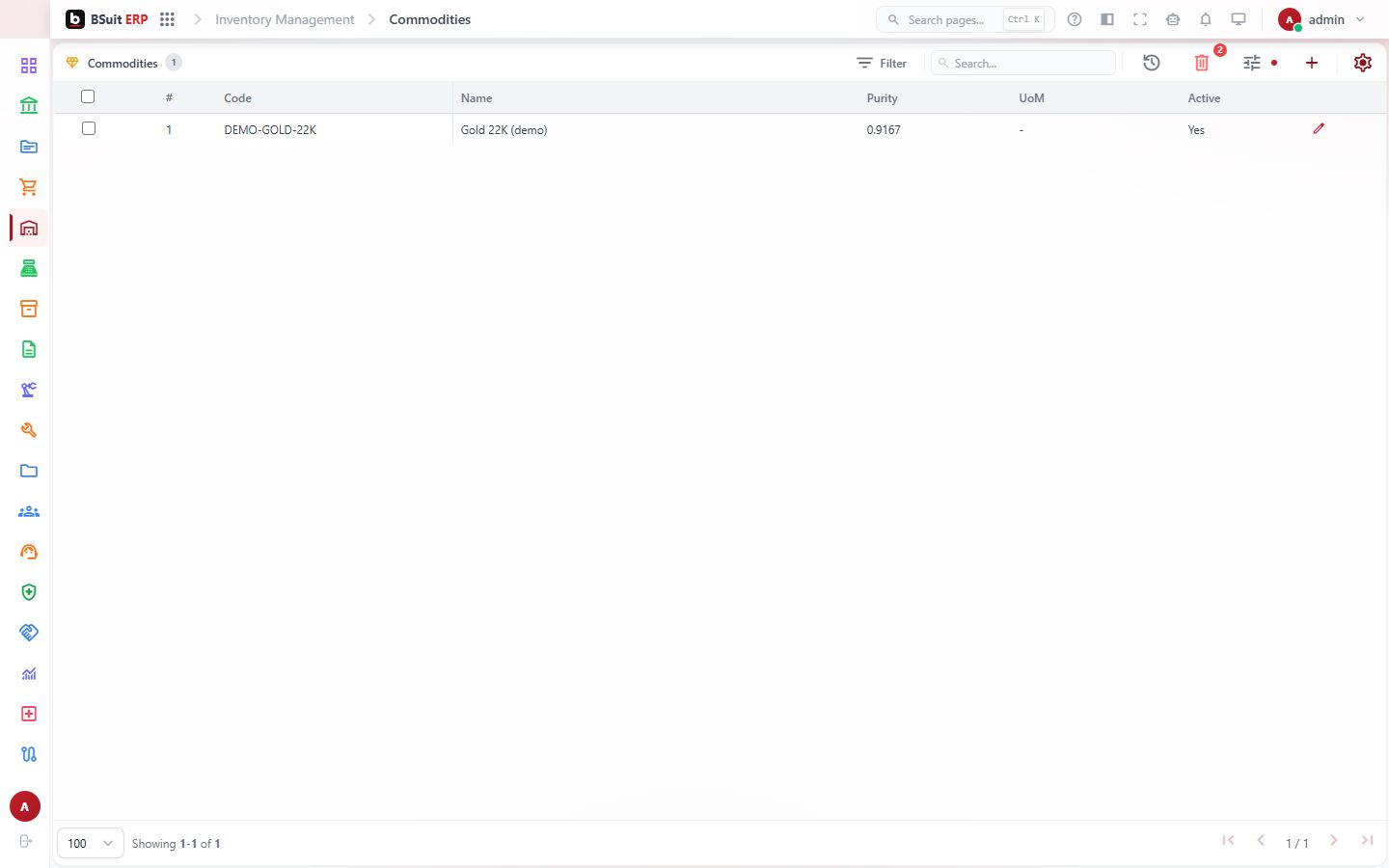
Task: Open the apps grid launcher next to BSuit ERP
Action: 167,19
